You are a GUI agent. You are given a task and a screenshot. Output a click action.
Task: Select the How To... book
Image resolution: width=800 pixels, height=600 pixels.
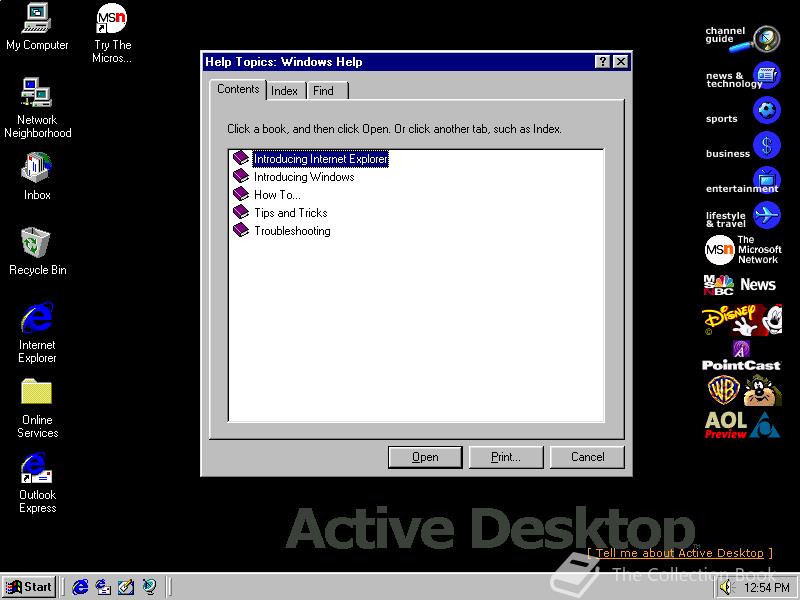click(x=277, y=195)
